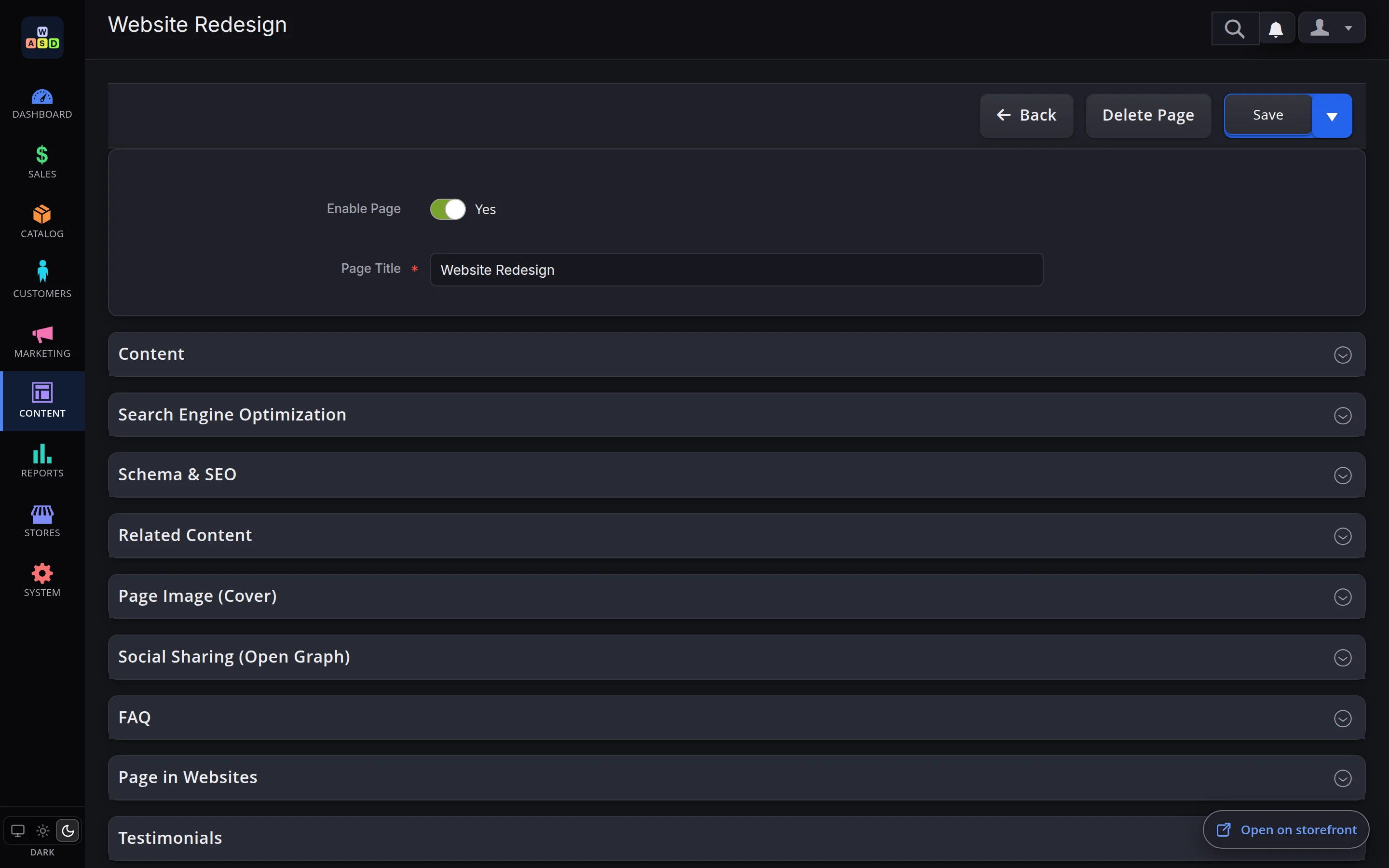Toggle the Enable Page switch
Screen dimensions: 1389x868
coord(448,210)
